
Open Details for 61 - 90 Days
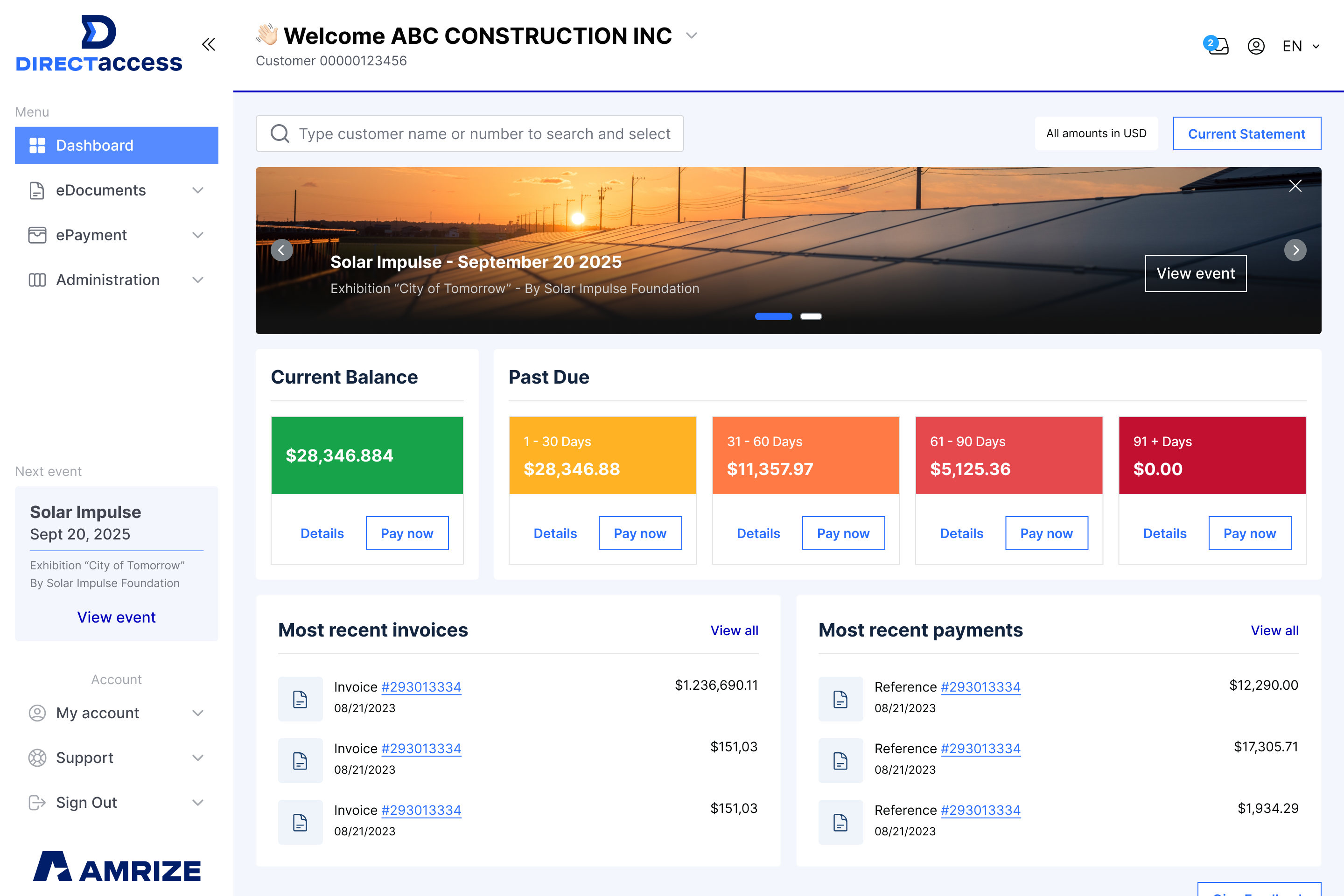tap(962, 533)
